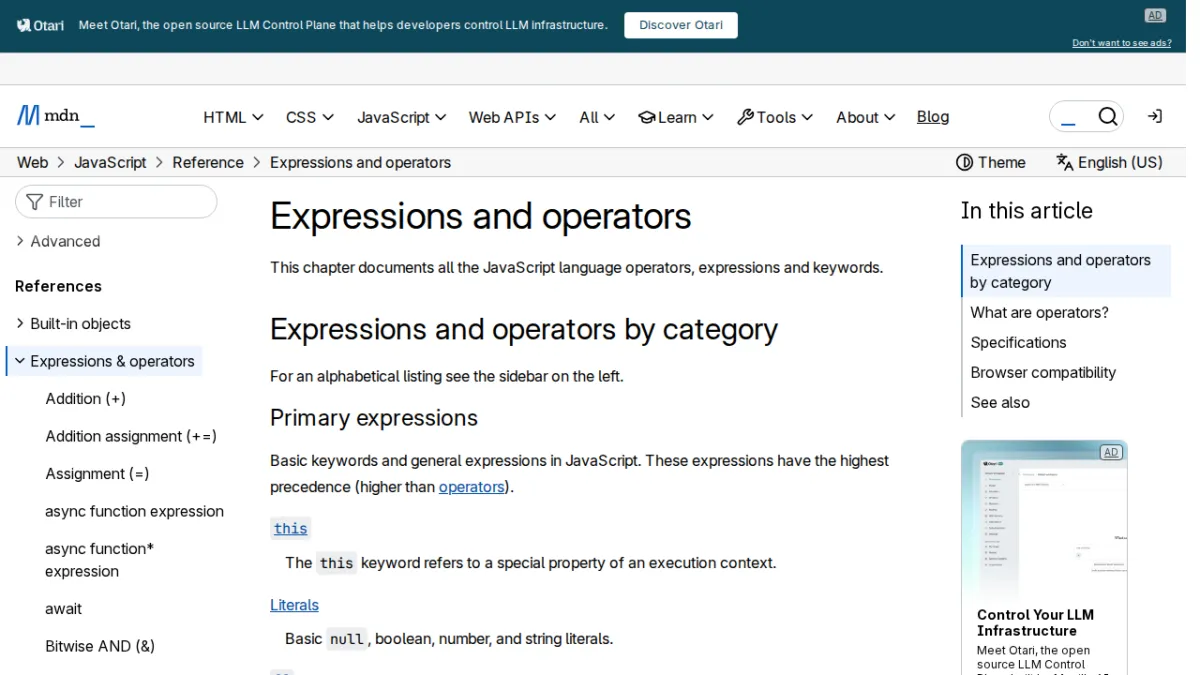Click the Otari logo in banner
This screenshot has width=1200, height=675.
[x=41, y=25]
